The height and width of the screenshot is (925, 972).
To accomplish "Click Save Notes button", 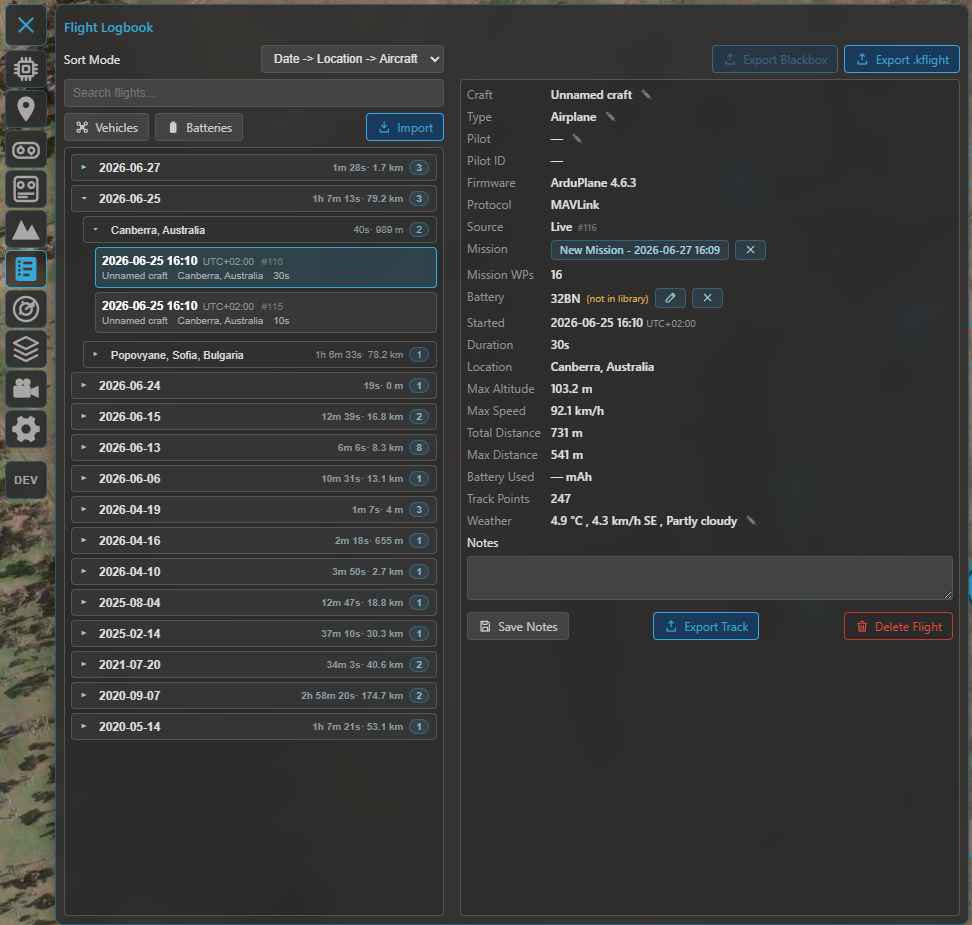I will click(518, 626).
